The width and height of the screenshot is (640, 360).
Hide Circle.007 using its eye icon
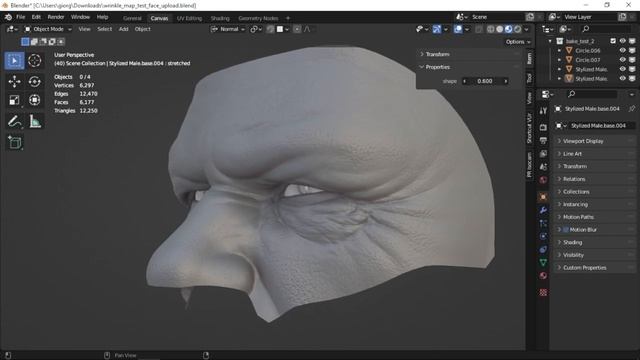point(622,60)
